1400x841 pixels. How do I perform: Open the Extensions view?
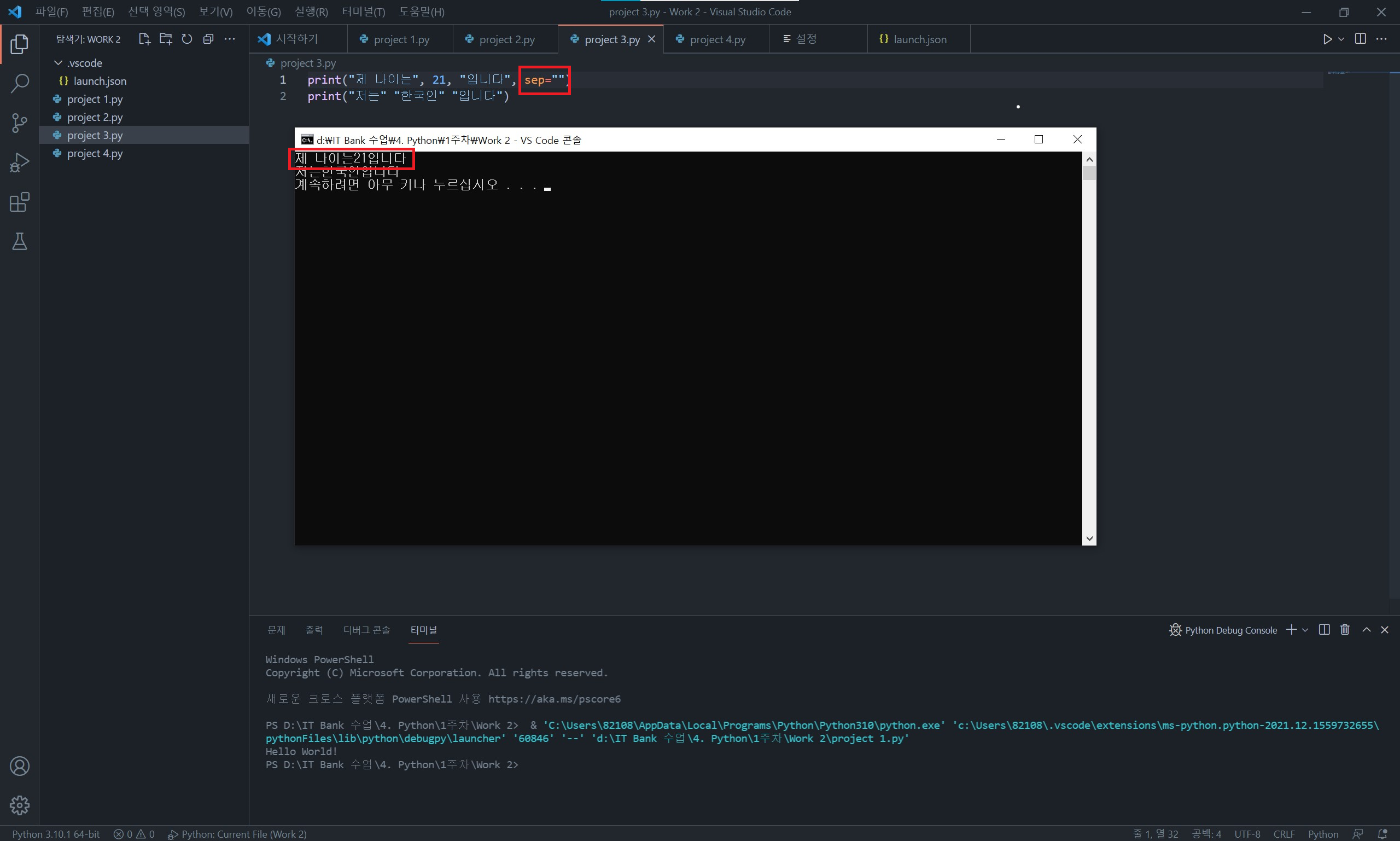click(x=19, y=202)
